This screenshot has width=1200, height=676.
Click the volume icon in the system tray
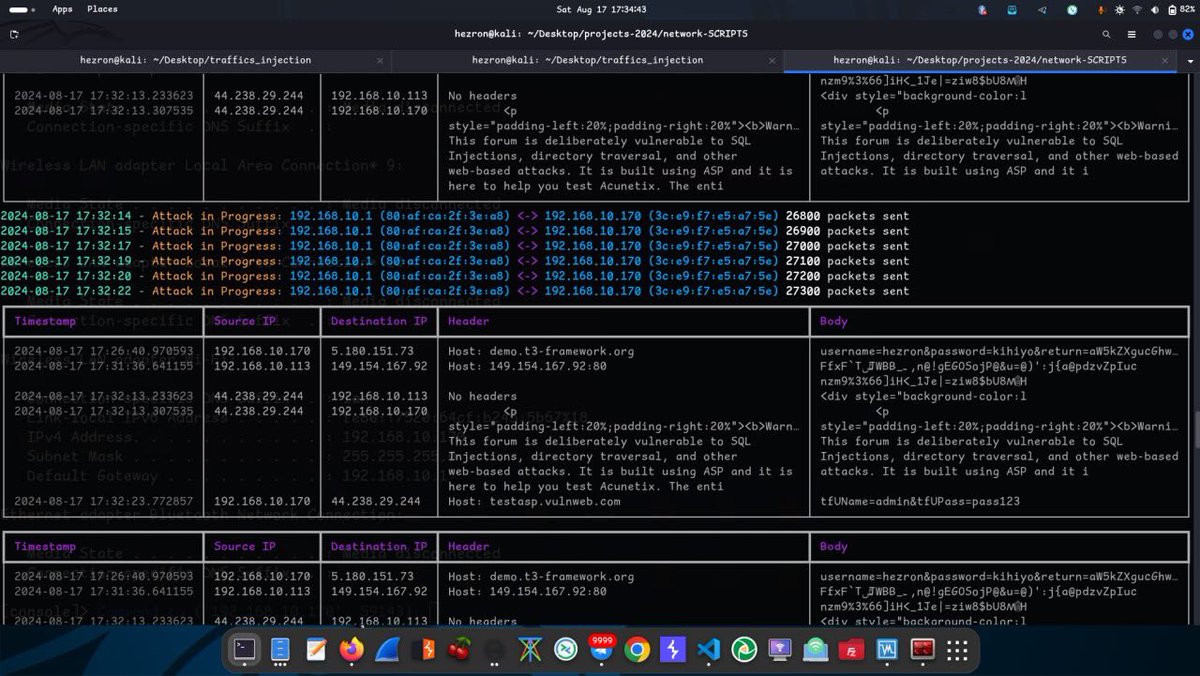[1155, 10]
